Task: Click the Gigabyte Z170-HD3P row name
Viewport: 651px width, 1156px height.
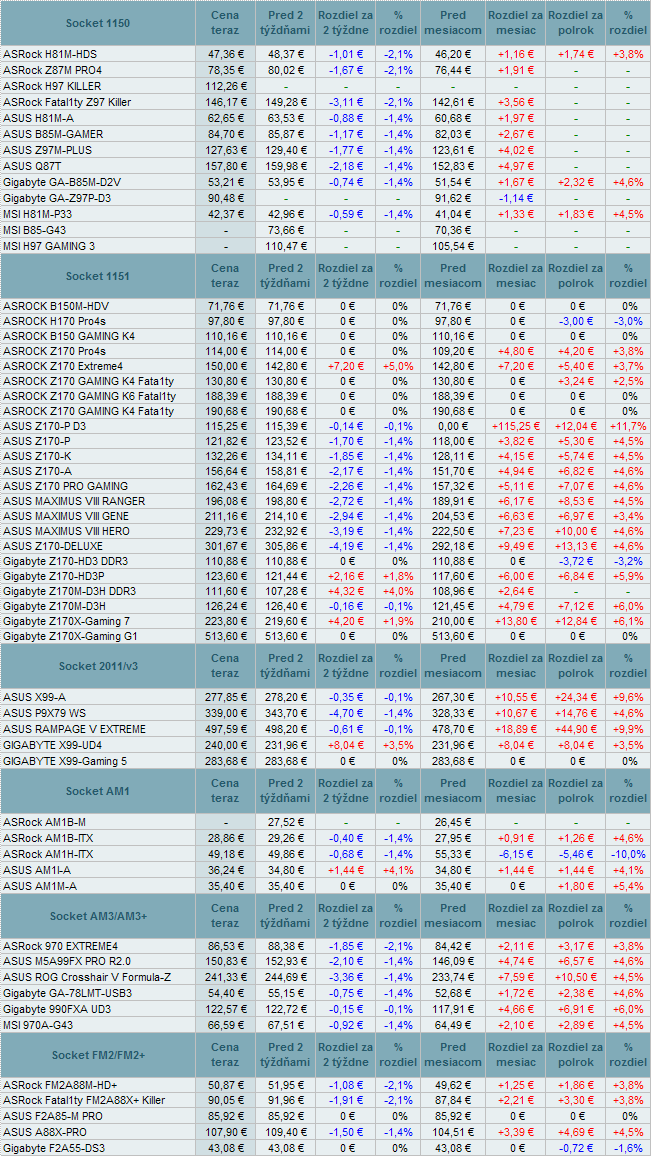Action: tap(52, 577)
